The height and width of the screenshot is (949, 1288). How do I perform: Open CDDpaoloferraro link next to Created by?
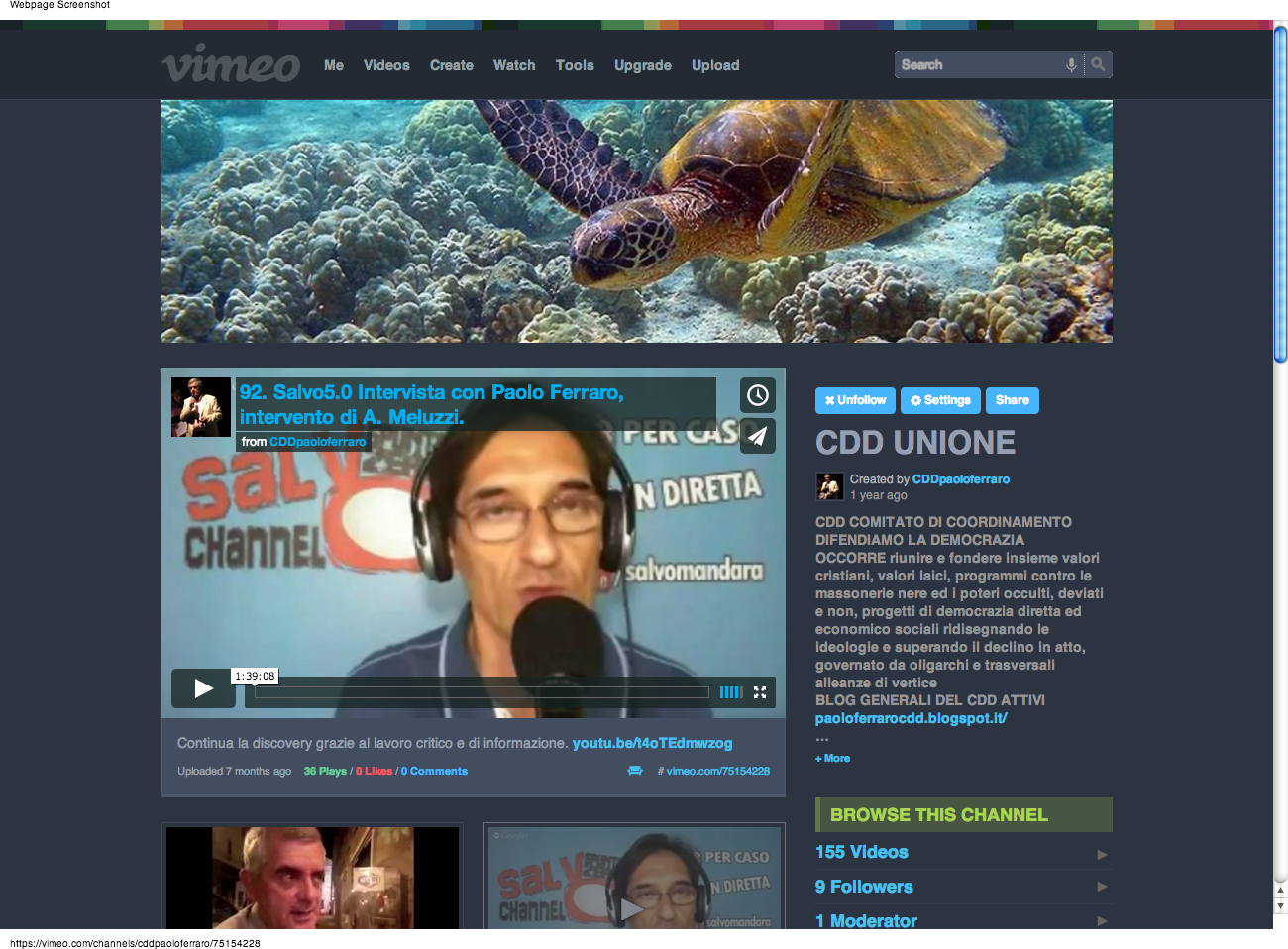(x=961, y=478)
